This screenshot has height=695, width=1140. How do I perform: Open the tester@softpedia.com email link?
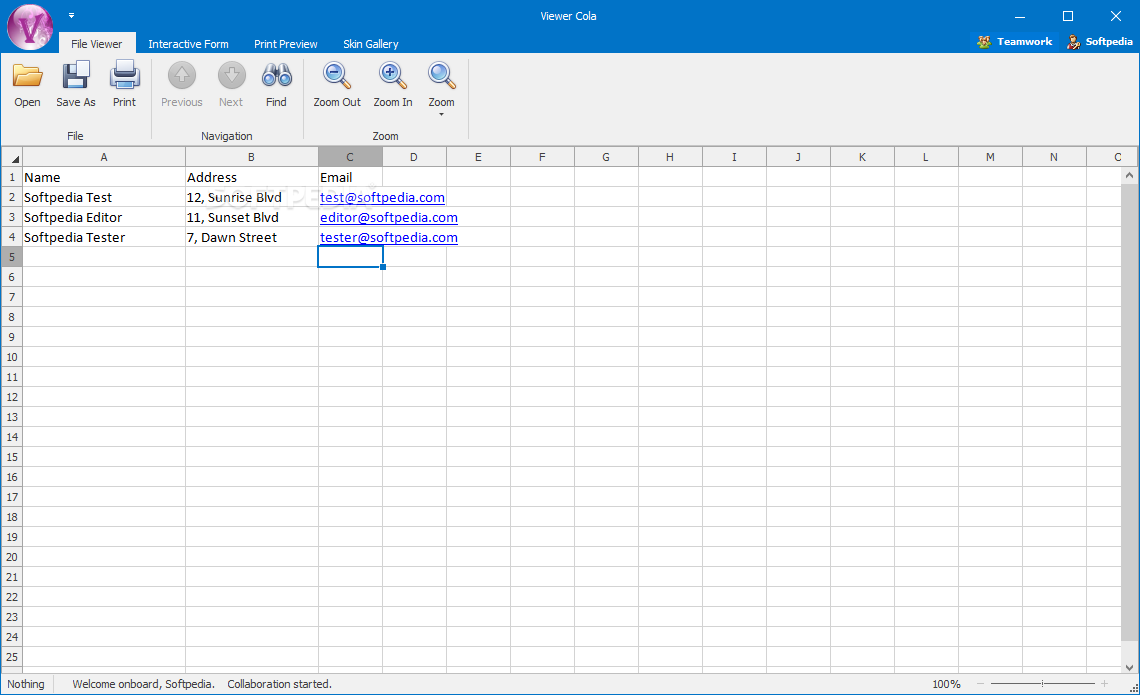389,238
